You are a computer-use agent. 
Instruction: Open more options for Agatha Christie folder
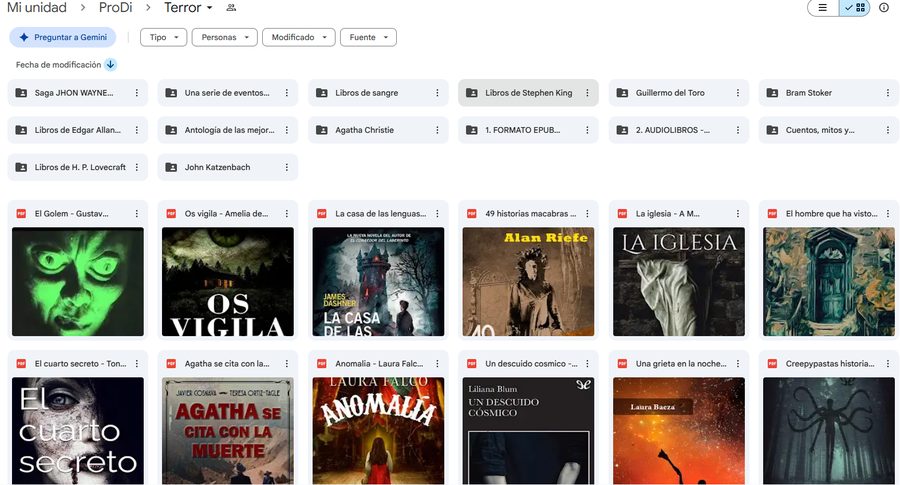(437, 130)
